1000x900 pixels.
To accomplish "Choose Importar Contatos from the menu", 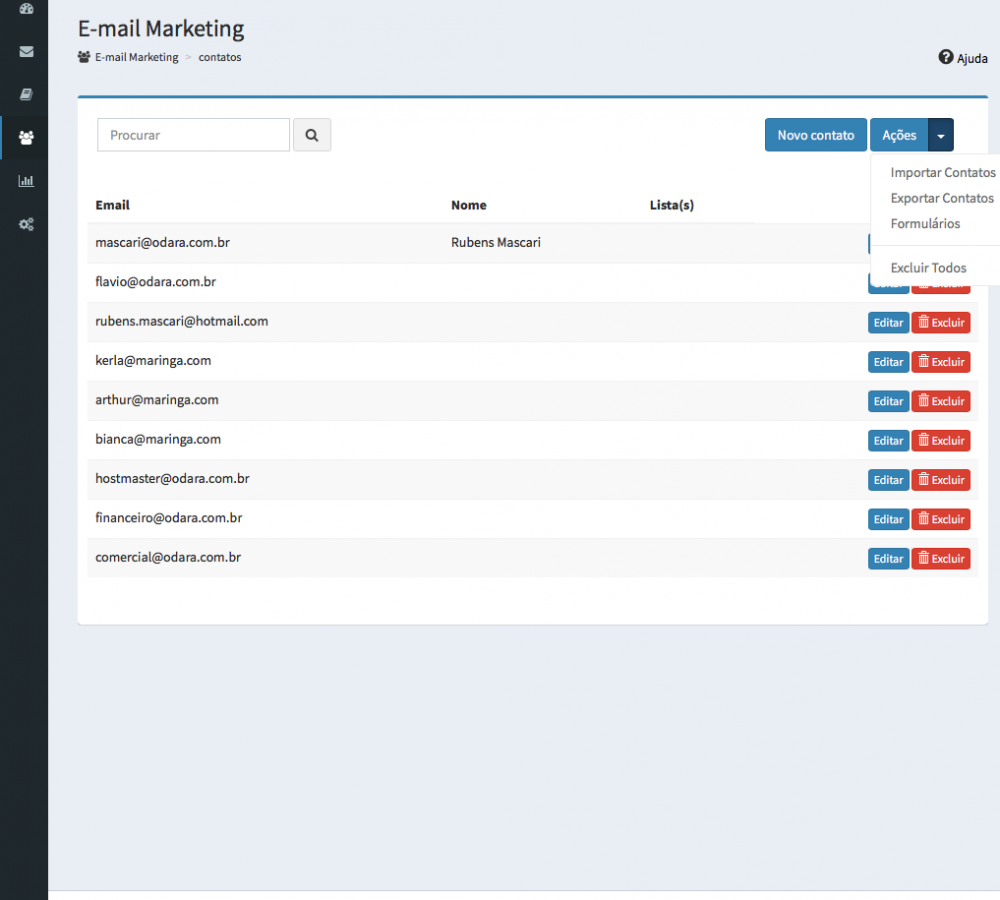I will pos(942,173).
